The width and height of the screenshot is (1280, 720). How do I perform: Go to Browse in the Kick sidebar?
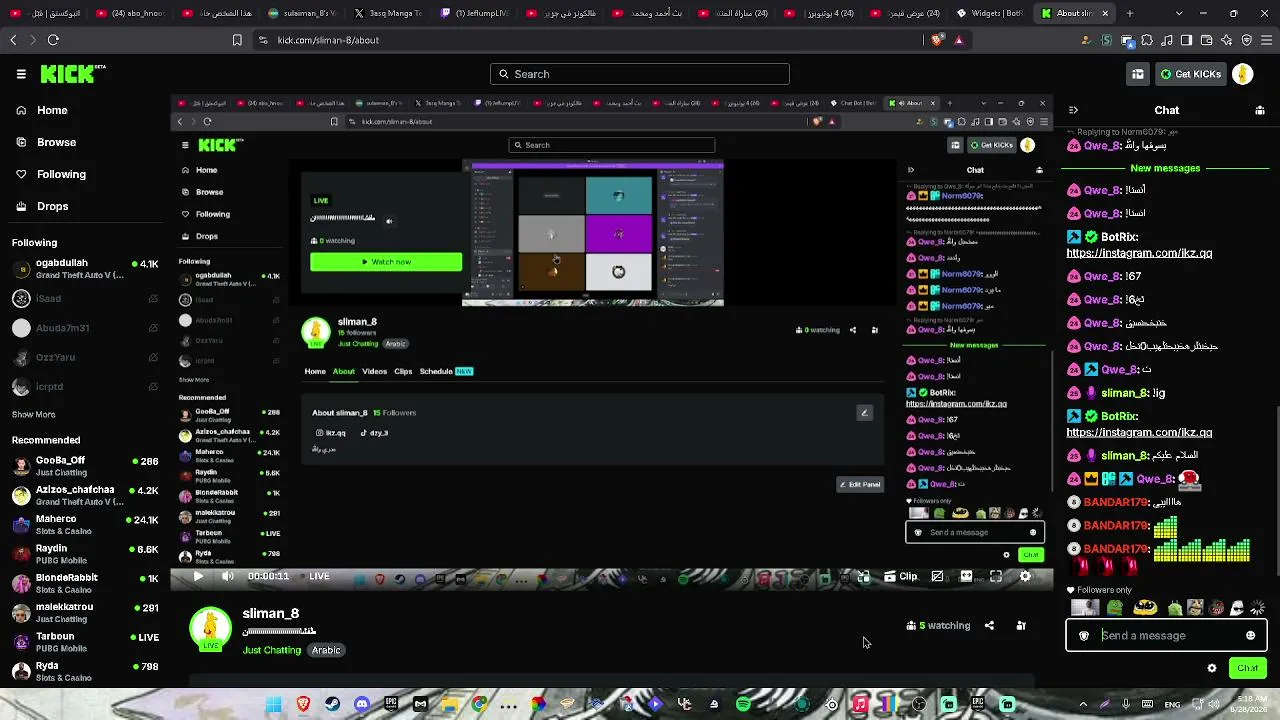[56, 142]
